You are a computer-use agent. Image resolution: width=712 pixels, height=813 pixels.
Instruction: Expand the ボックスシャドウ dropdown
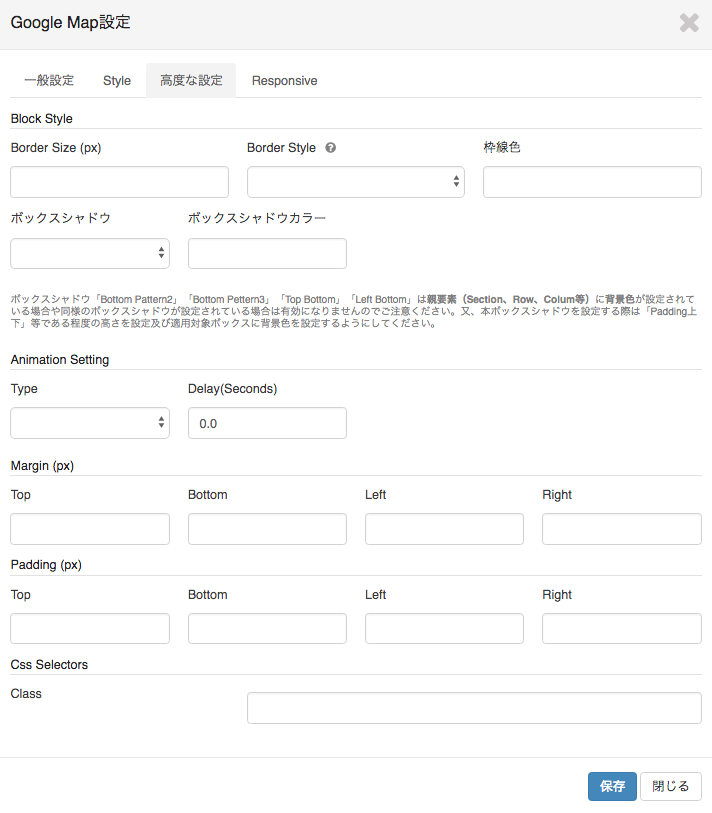90,254
